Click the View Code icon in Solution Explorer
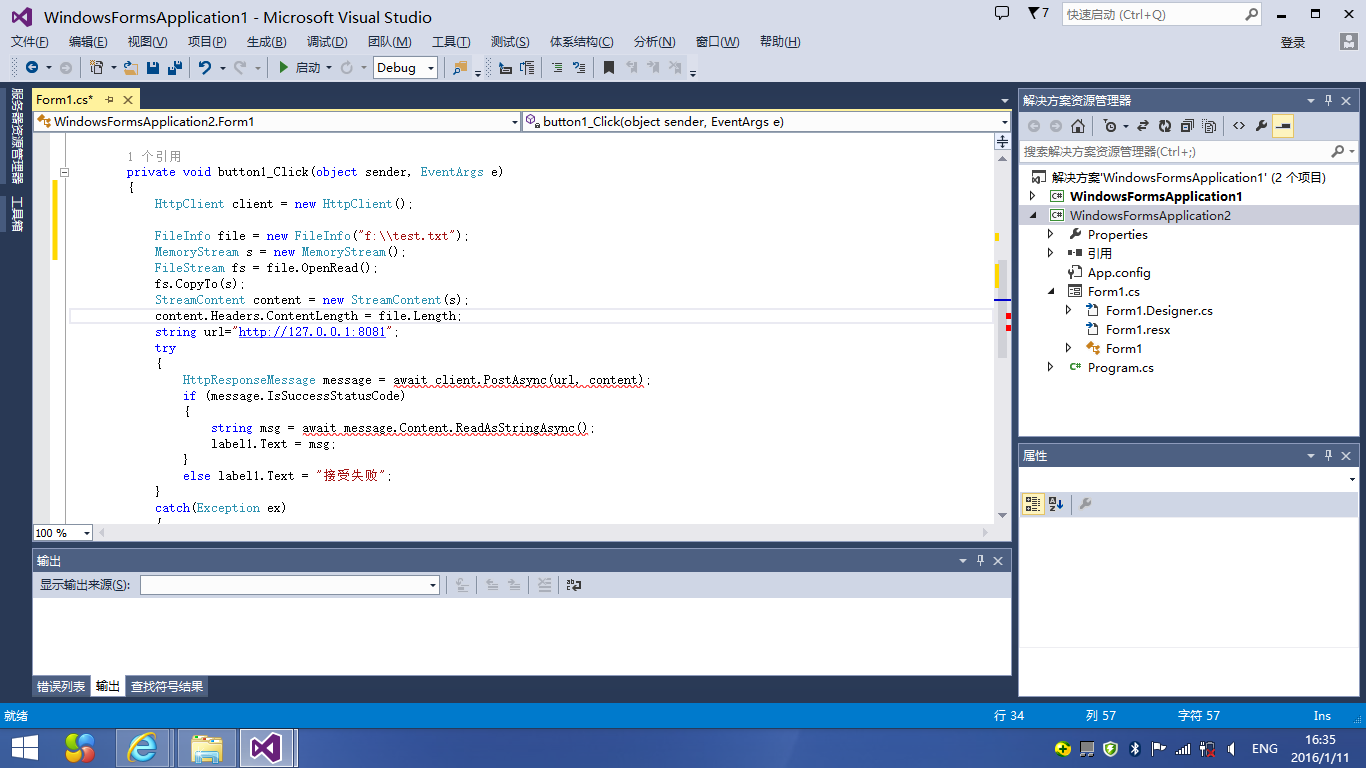This screenshot has width=1366, height=768. tap(1238, 126)
